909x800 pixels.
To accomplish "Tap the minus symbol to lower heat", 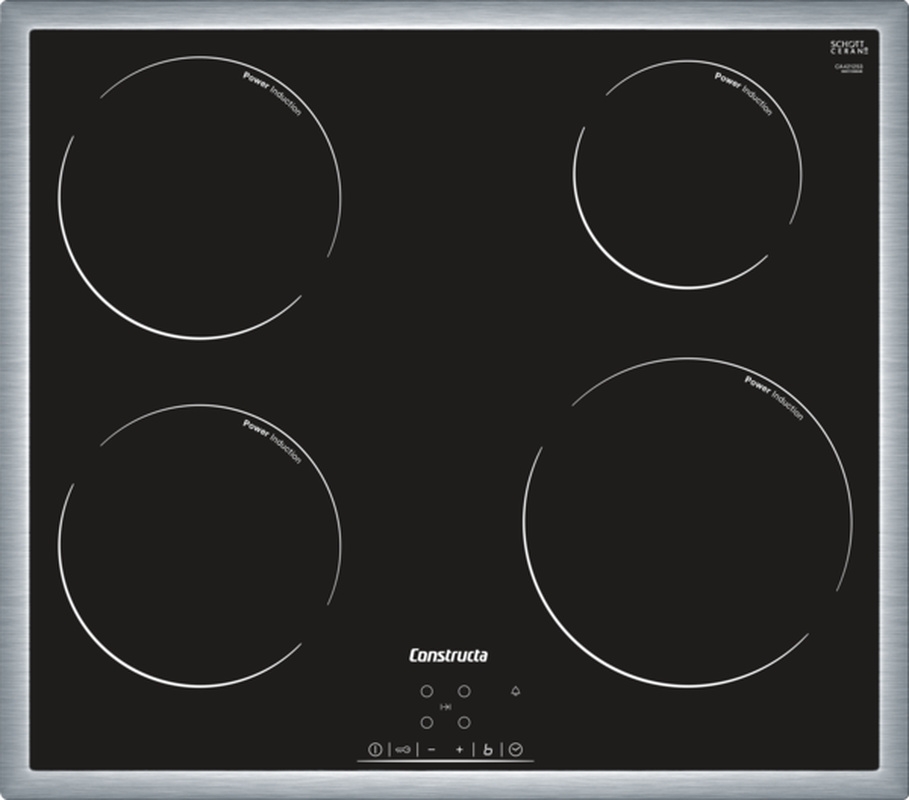I will click(431, 748).
